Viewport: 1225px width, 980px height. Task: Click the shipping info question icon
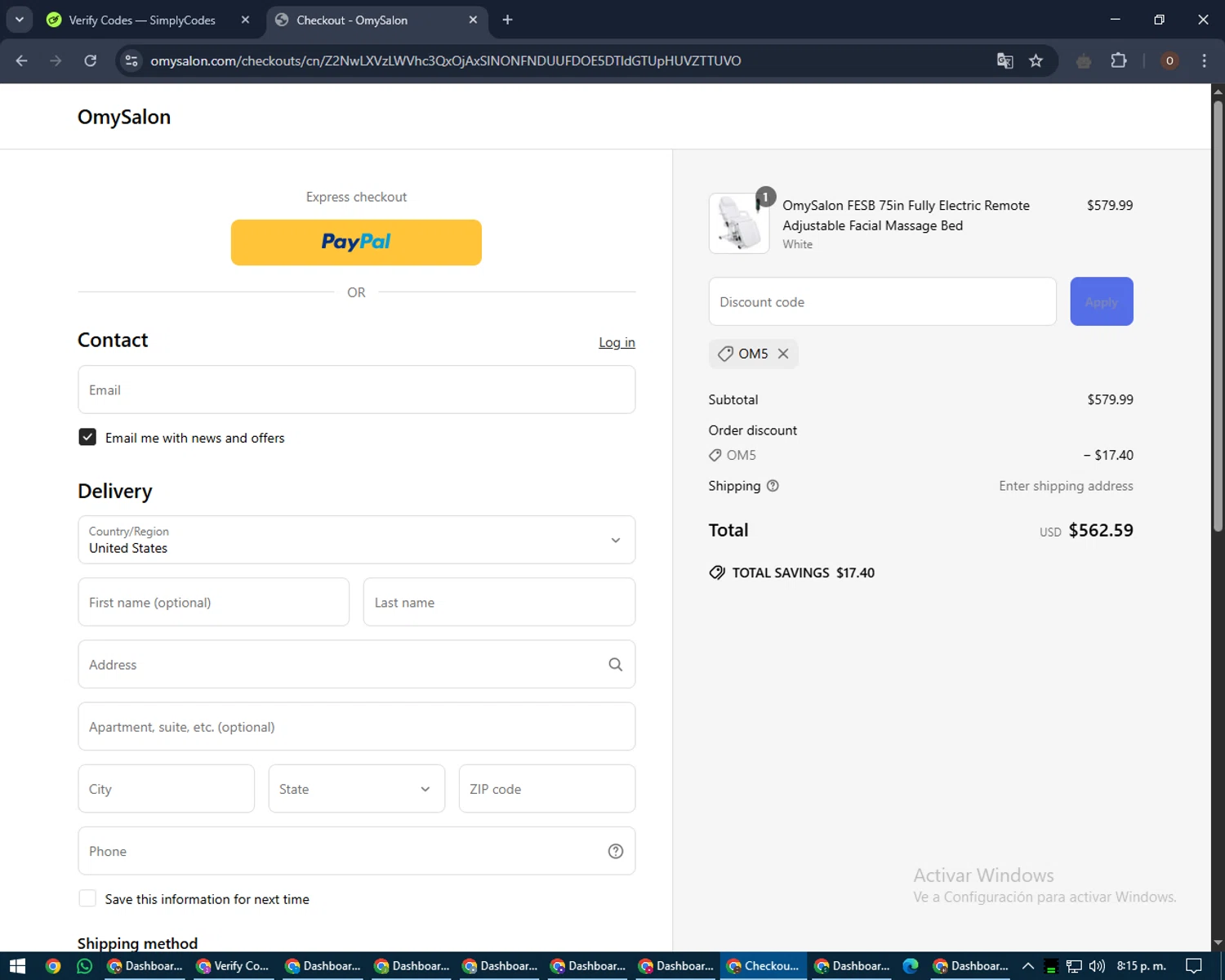coord(773,486)
